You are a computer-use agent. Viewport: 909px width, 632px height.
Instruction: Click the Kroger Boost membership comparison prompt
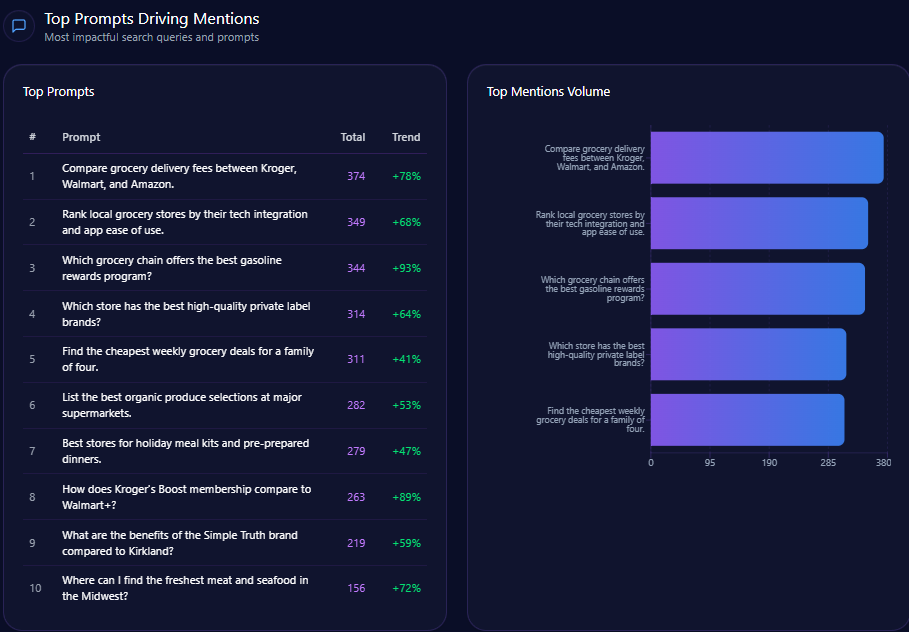pyautogui.click(x=187, y=497)
